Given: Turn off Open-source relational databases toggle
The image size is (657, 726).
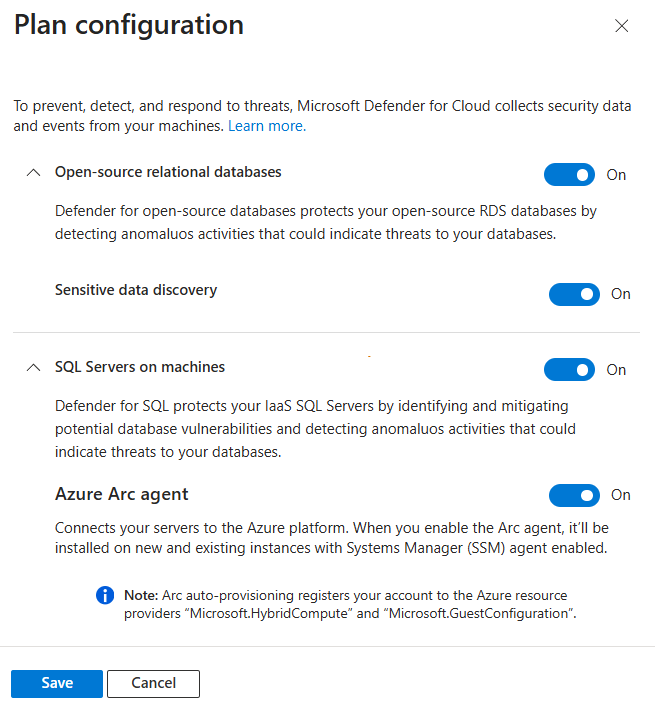Looking at the screenshot, I should [x=571, y=175].
